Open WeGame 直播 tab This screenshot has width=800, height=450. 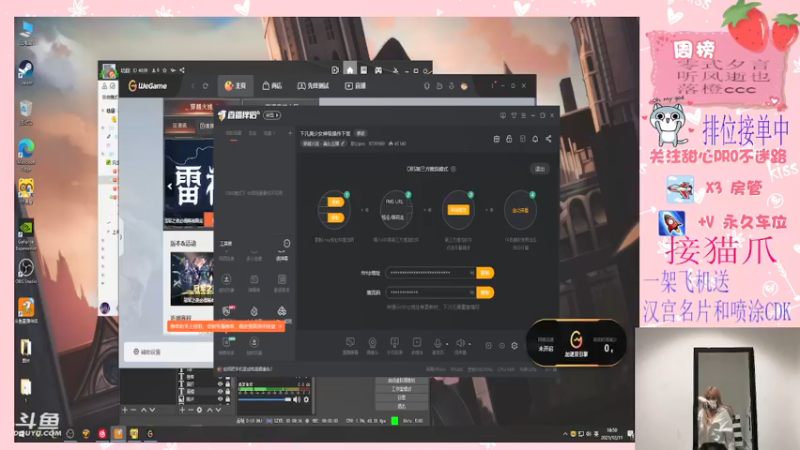click(356, 86)
